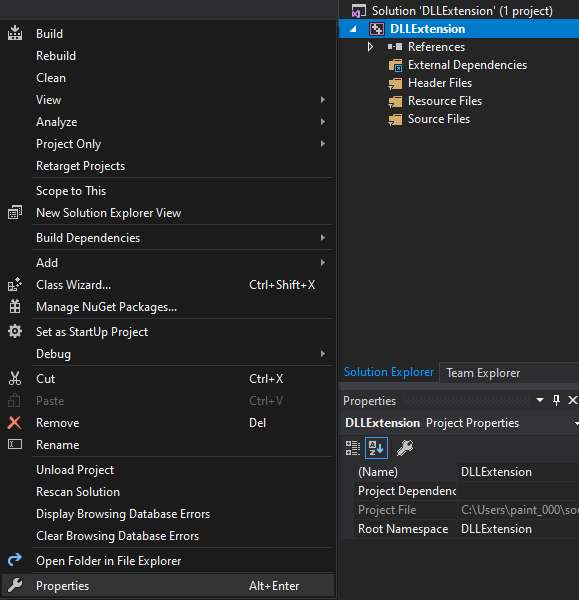Click the Cut scissors icon
The width and height of the screenshot is (579, 600).
(x=15, y=378)
